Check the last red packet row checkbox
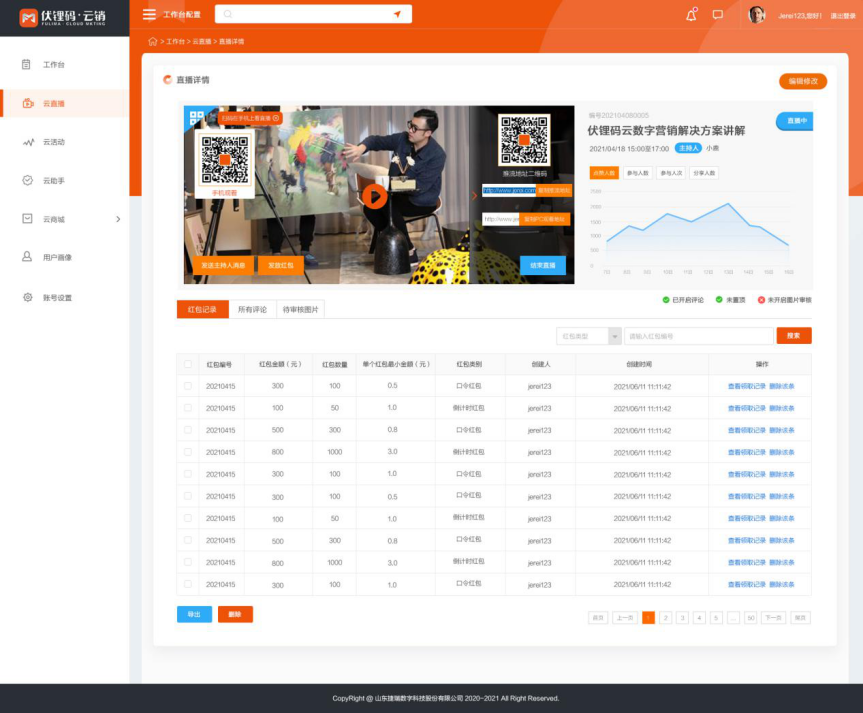This screenshot has width=863, height=713. (188, 584)
